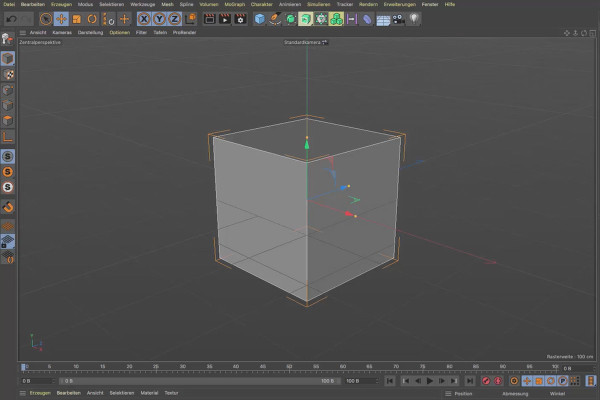
Task: Select the Rotate tool
Action: pos(92,19)
